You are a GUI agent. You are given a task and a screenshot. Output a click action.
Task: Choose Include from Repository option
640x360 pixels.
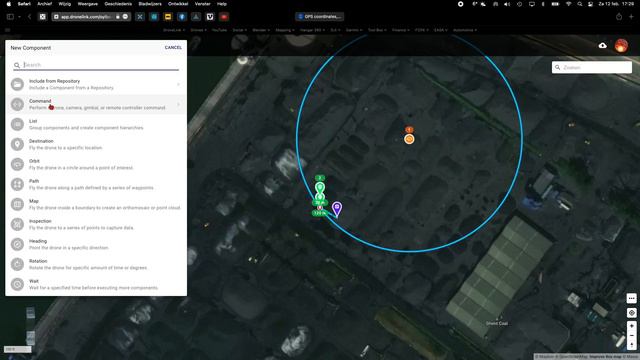(96, 84)
